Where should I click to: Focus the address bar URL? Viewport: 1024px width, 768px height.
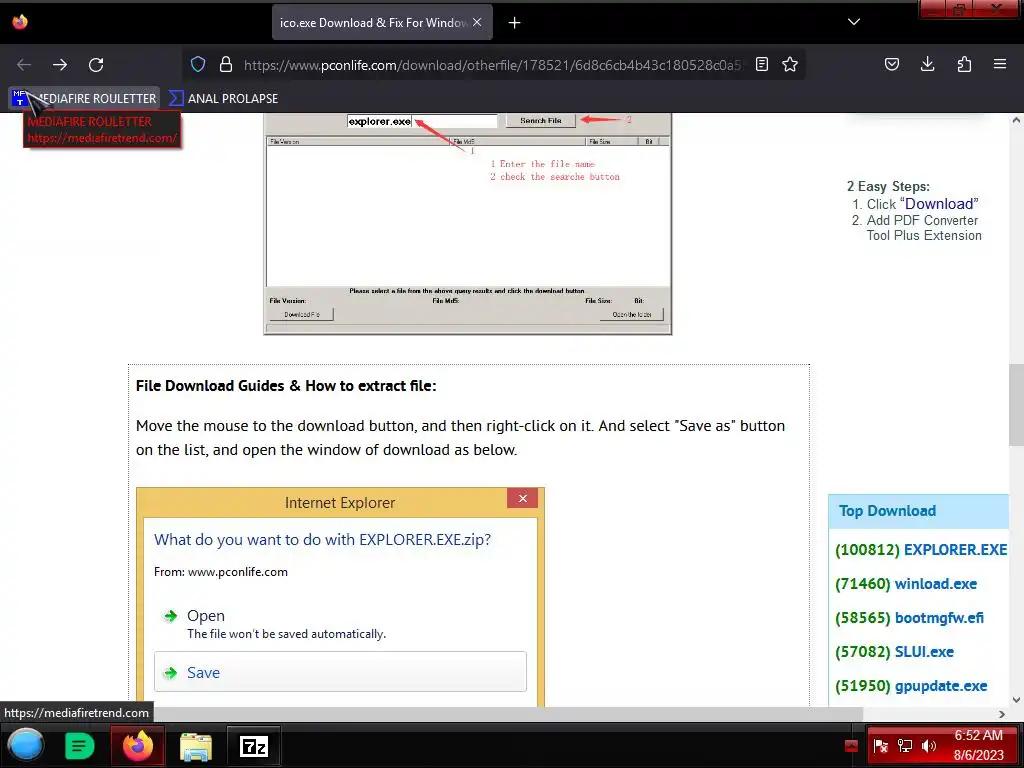coord(493,65)
